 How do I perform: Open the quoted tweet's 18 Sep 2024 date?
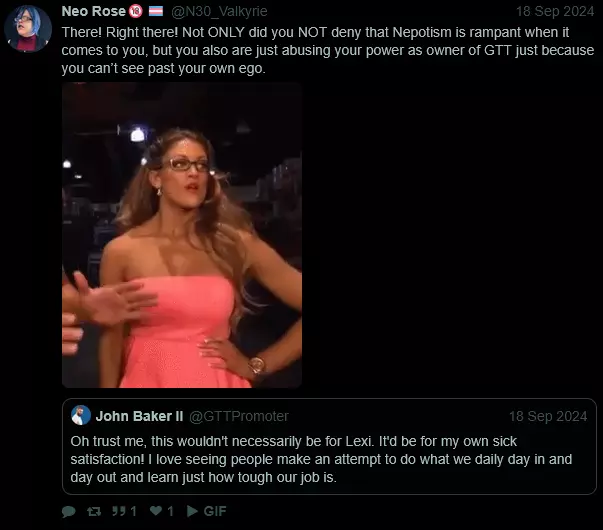click(x=548, y=416)
